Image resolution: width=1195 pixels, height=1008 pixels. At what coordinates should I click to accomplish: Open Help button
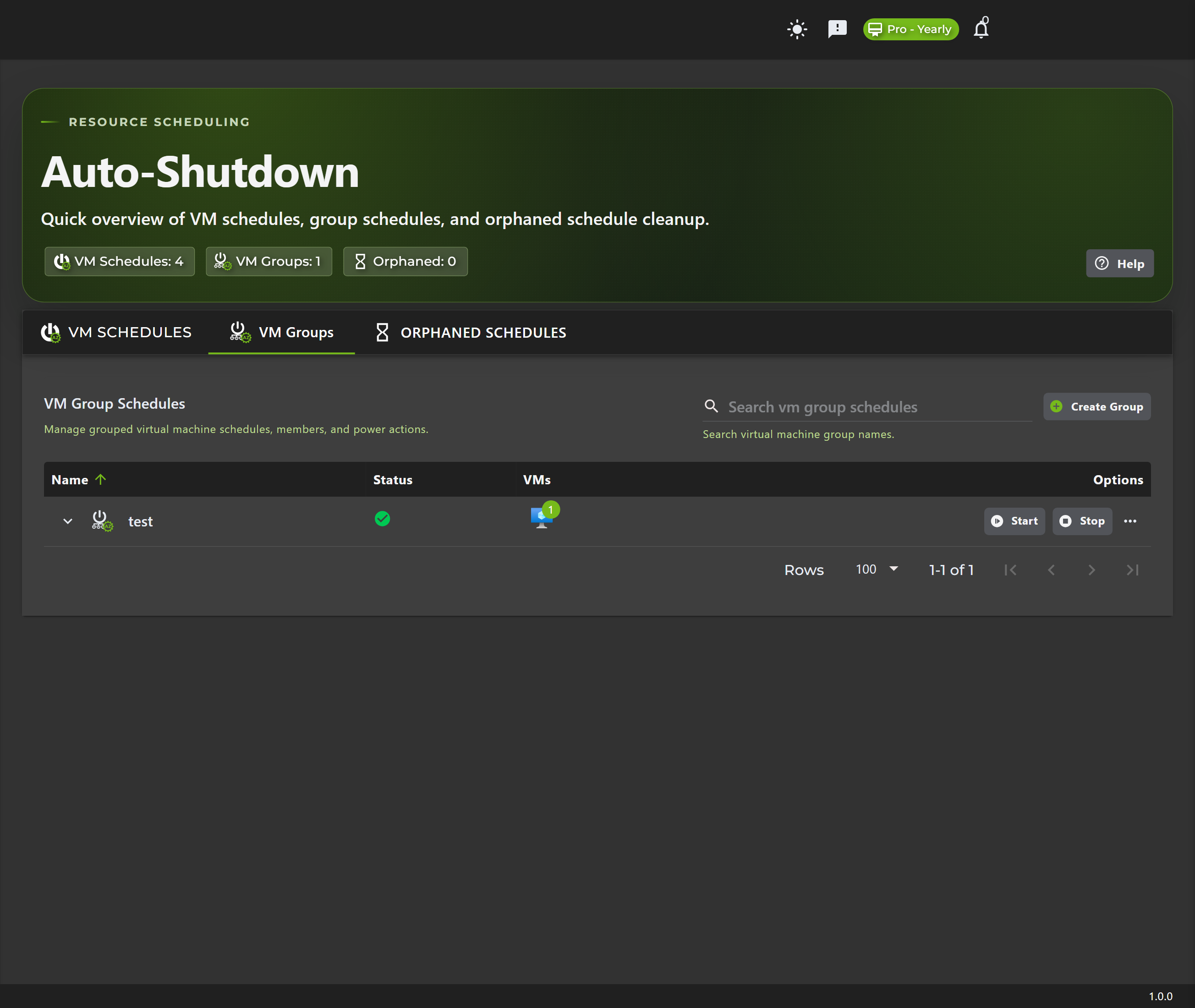click(x=1119, y=263)
